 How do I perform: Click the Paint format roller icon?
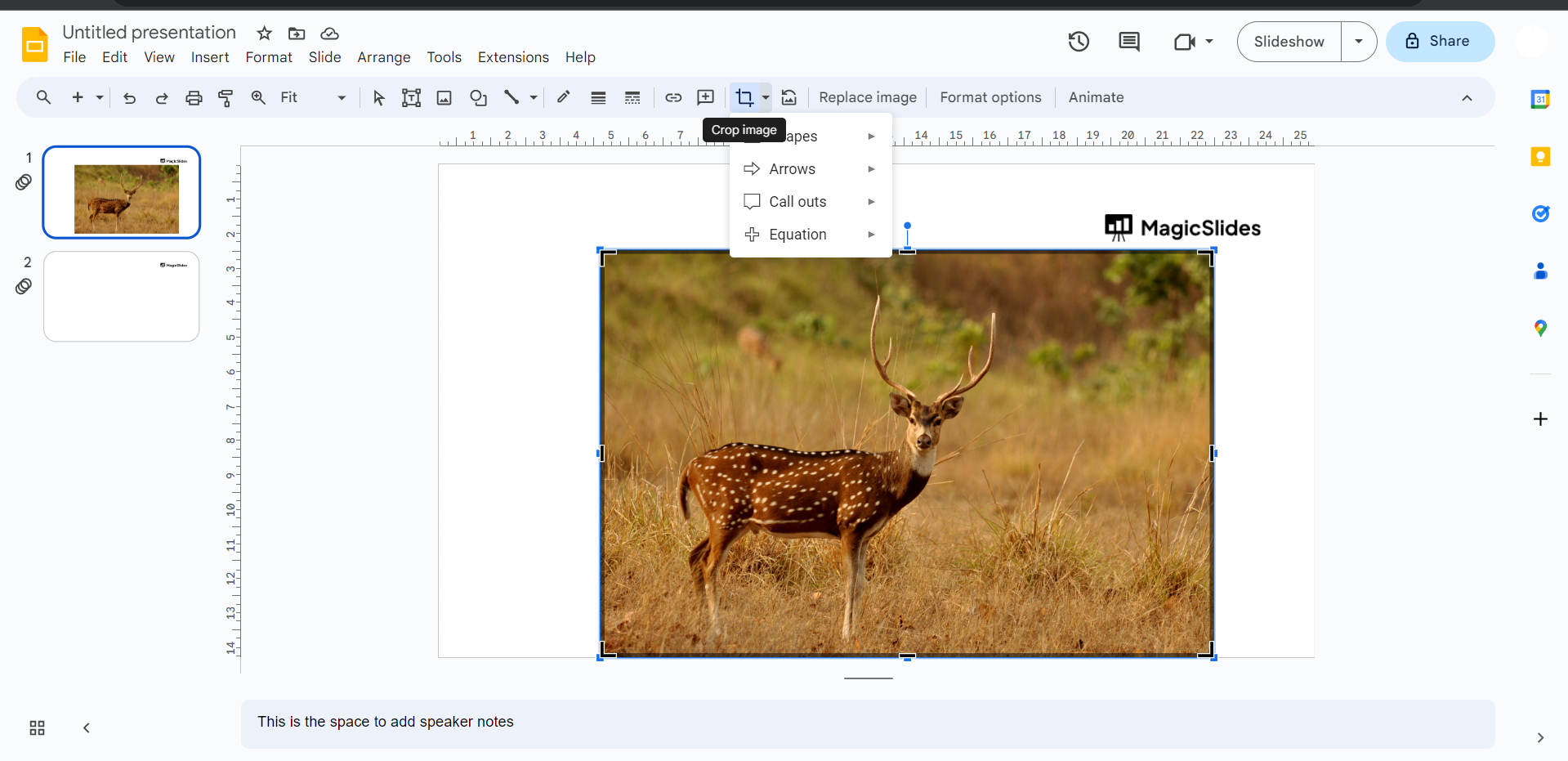pos(226,98)
